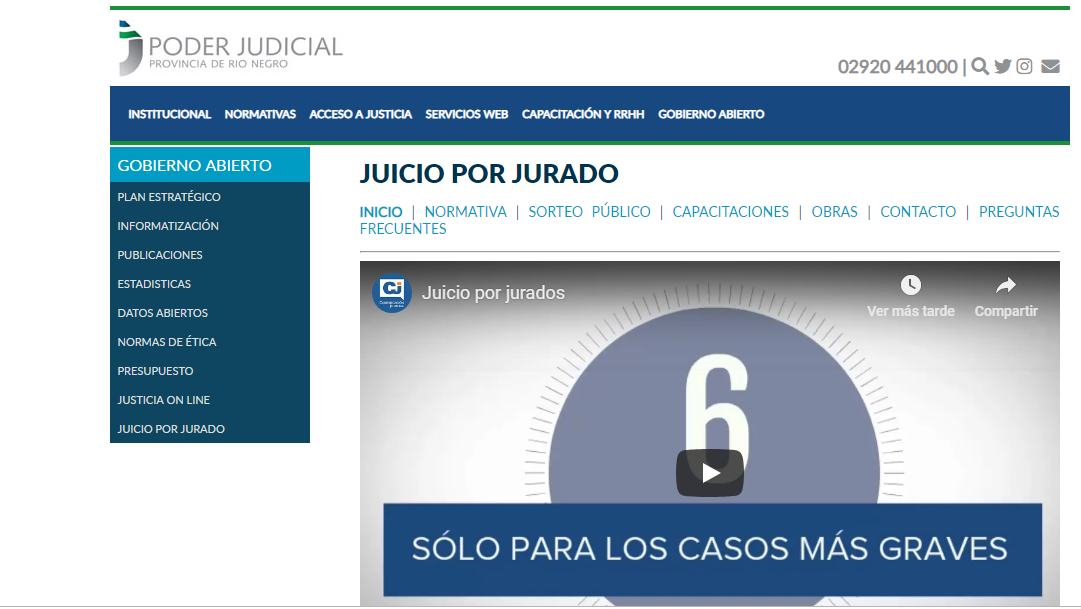Open the INSTITUCIONAL menu
The height and width of the screenshot is (609, 1081).
pyautogui.click(x=169, y=114)
